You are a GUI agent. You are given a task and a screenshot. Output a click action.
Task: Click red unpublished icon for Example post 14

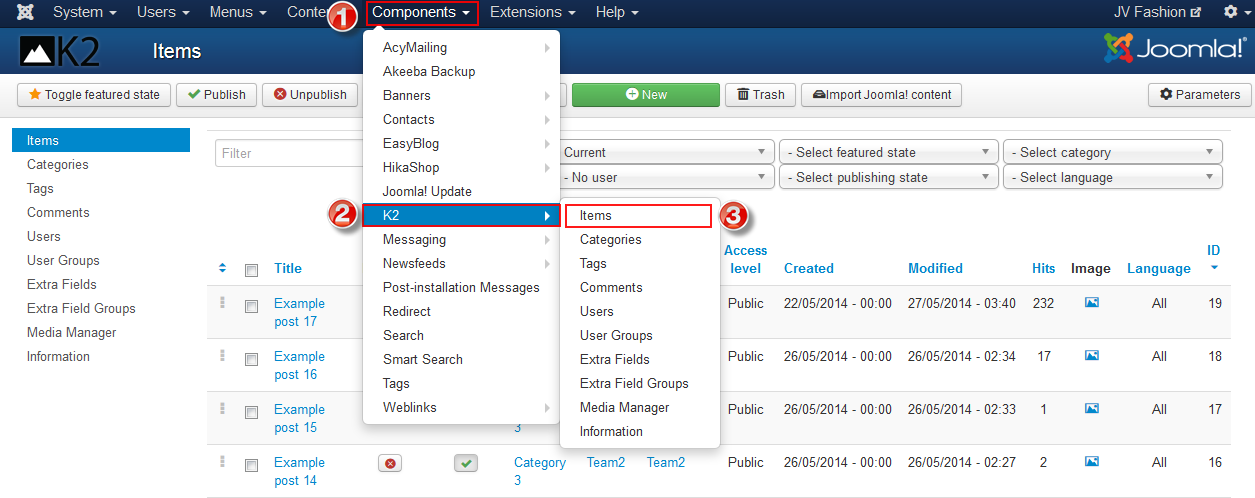(390, 463)
